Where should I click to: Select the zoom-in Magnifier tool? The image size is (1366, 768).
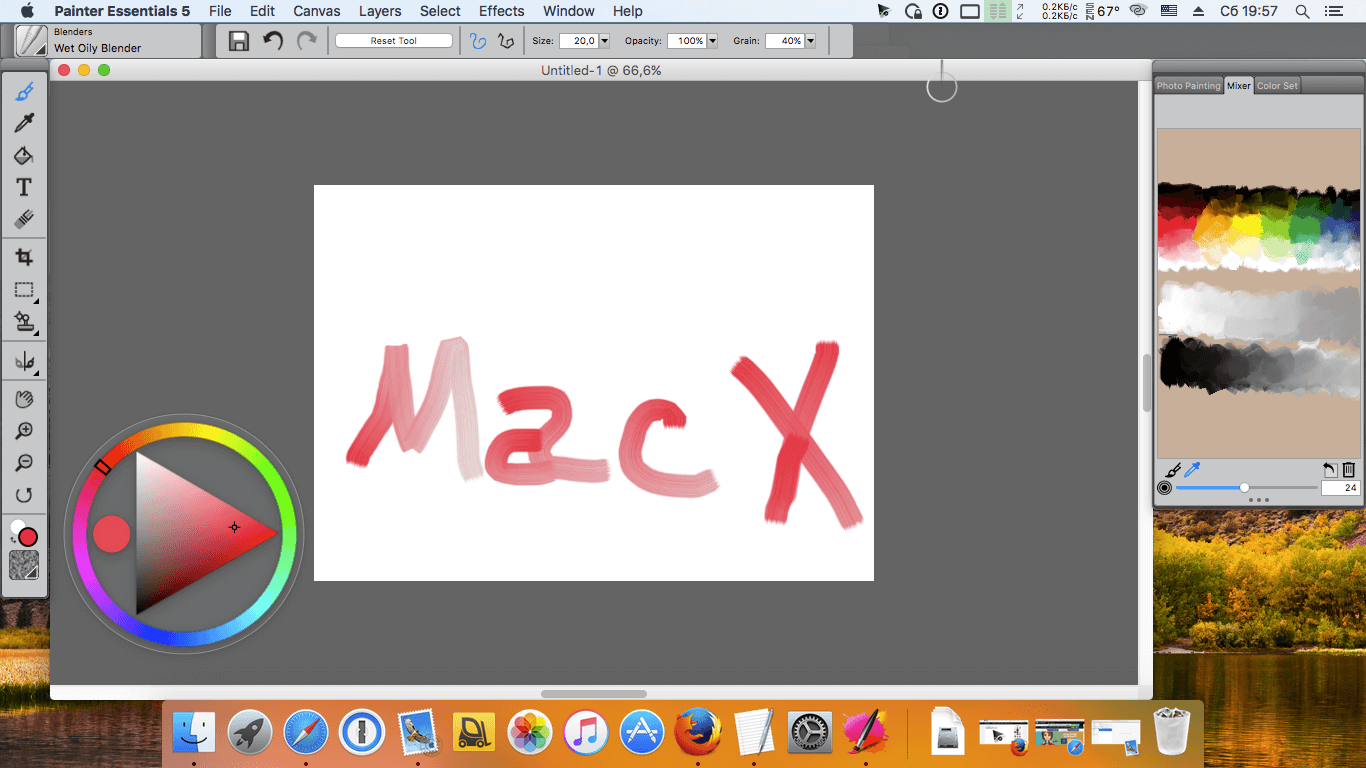point(25,431)
